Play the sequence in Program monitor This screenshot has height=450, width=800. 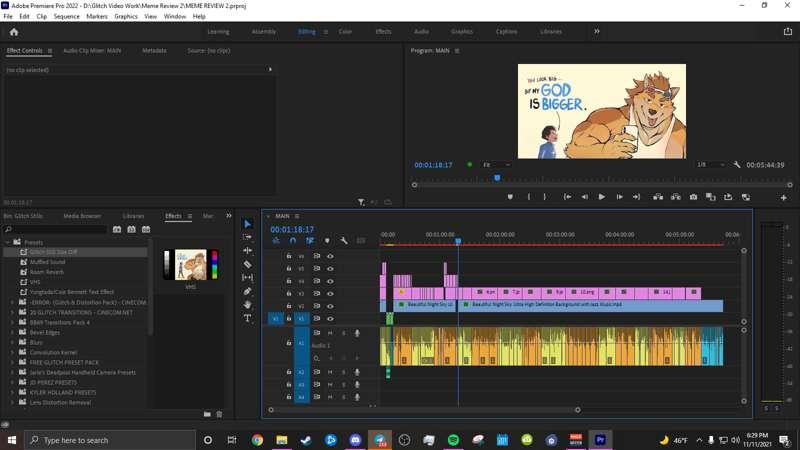click(602, 197)
